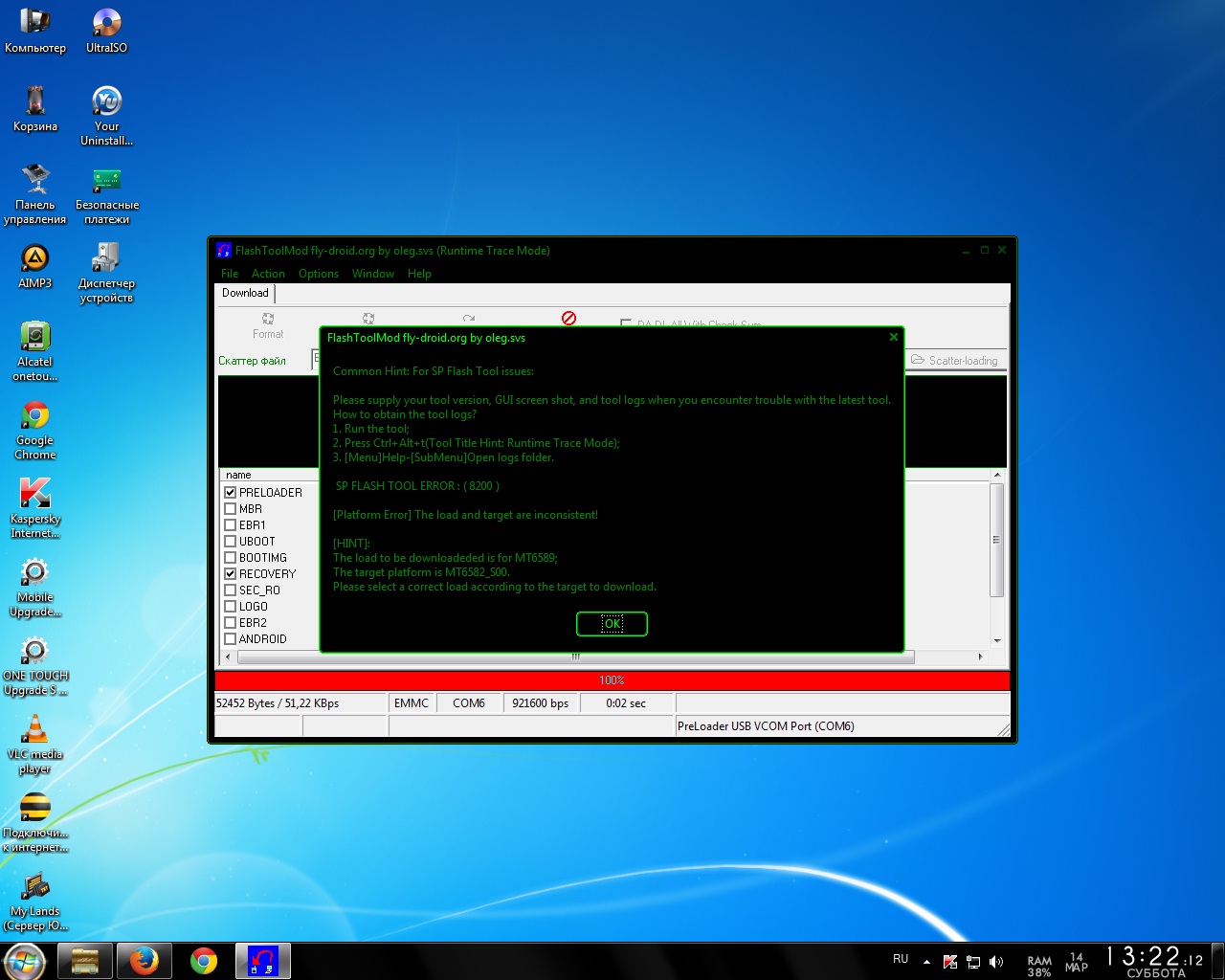Open Scatter-loading file button

[x=954, y=361]
